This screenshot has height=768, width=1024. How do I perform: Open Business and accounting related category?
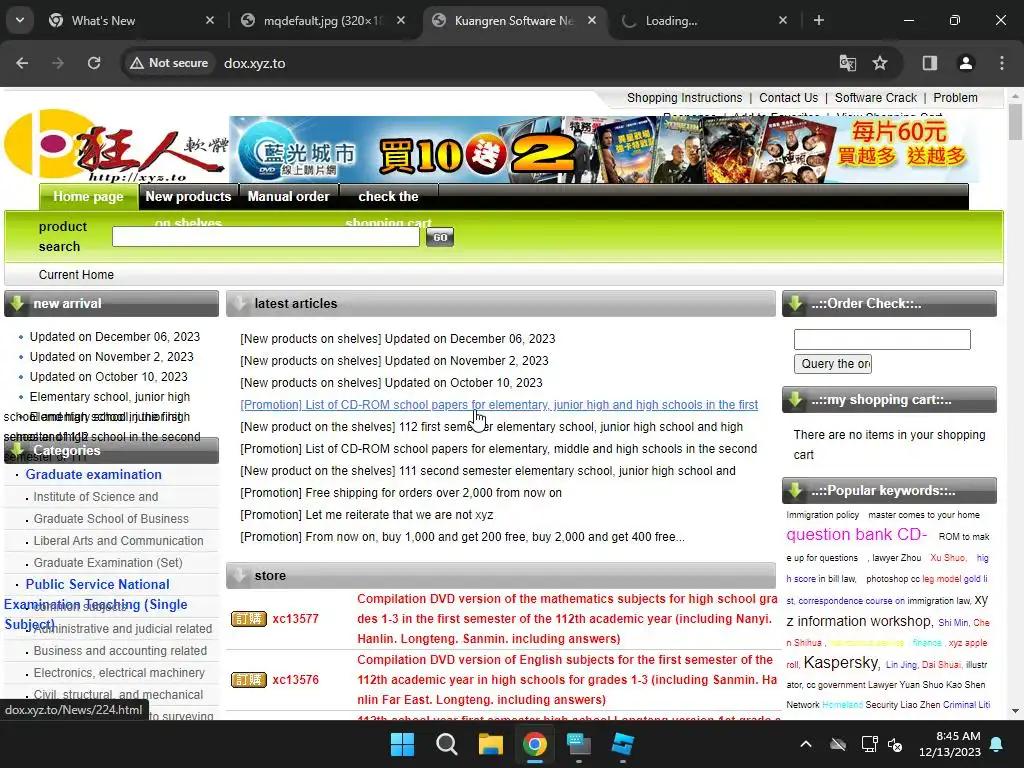point(120,651)
